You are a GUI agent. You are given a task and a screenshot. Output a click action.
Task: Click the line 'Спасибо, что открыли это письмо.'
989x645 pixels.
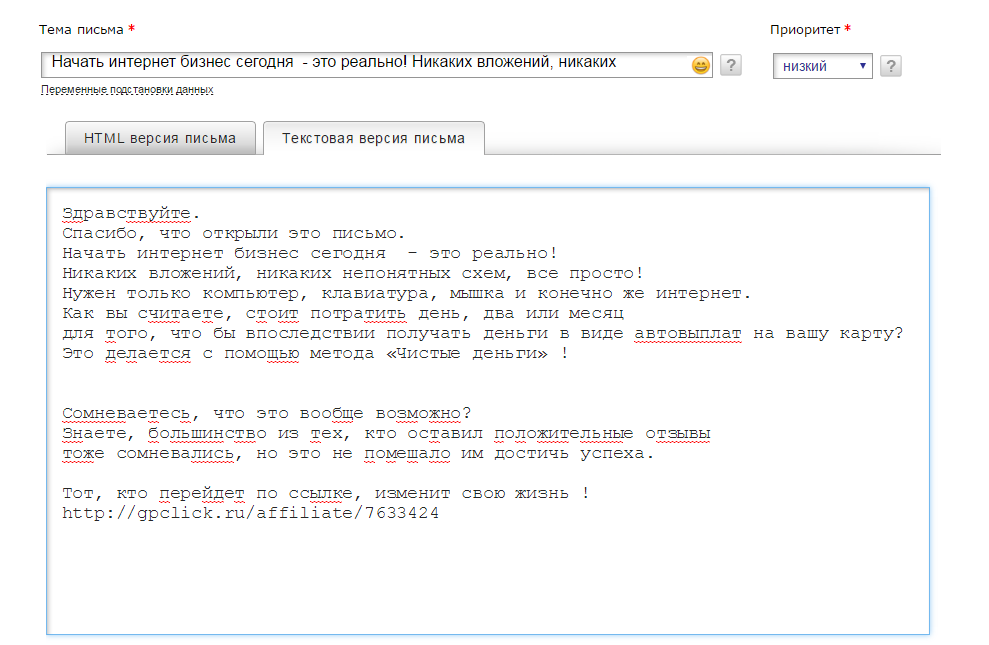click(x=233, y=233)
